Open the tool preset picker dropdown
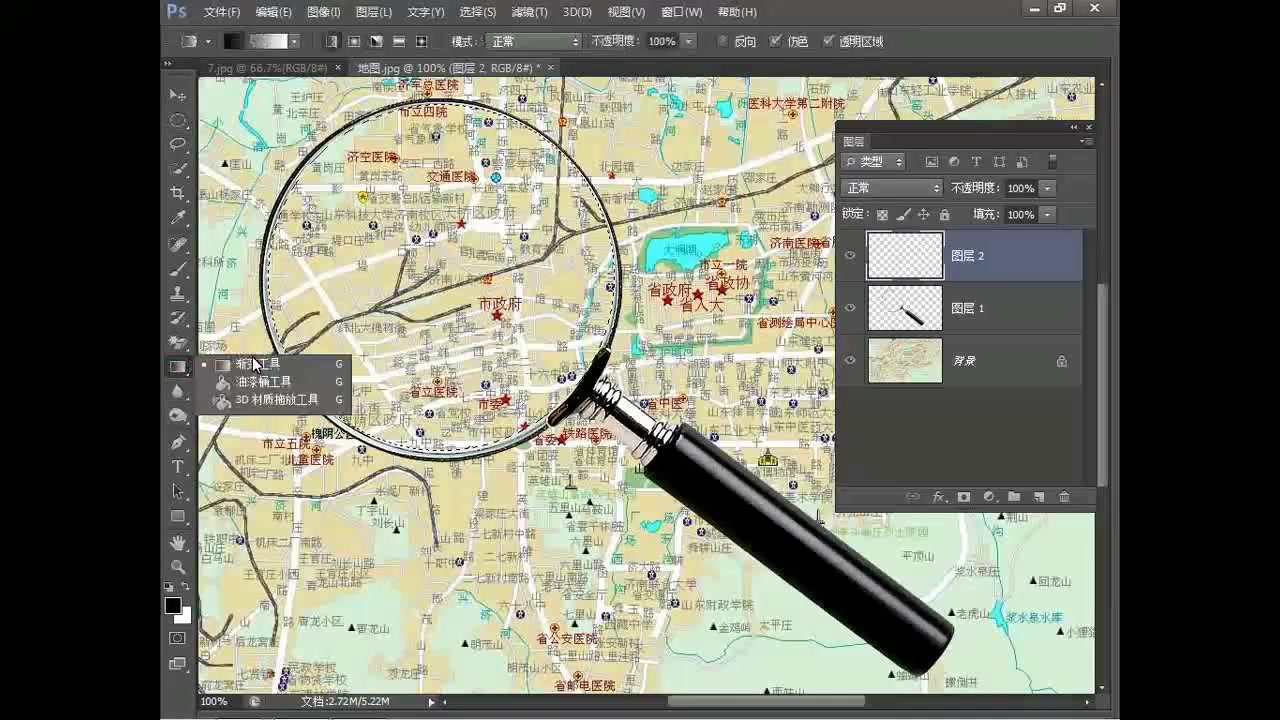 pos(208,41)
